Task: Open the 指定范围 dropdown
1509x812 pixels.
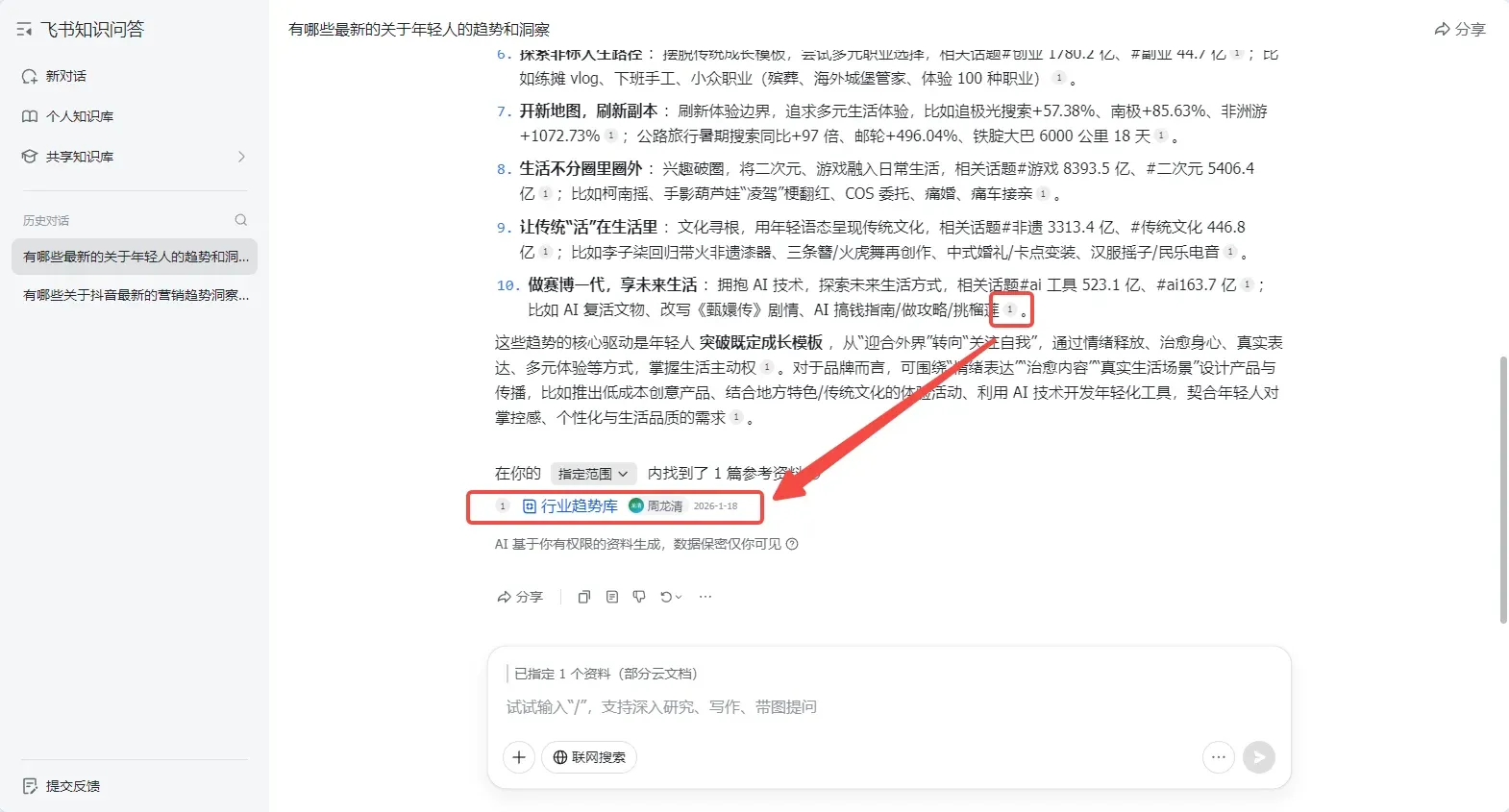Action: coord(593,474)
